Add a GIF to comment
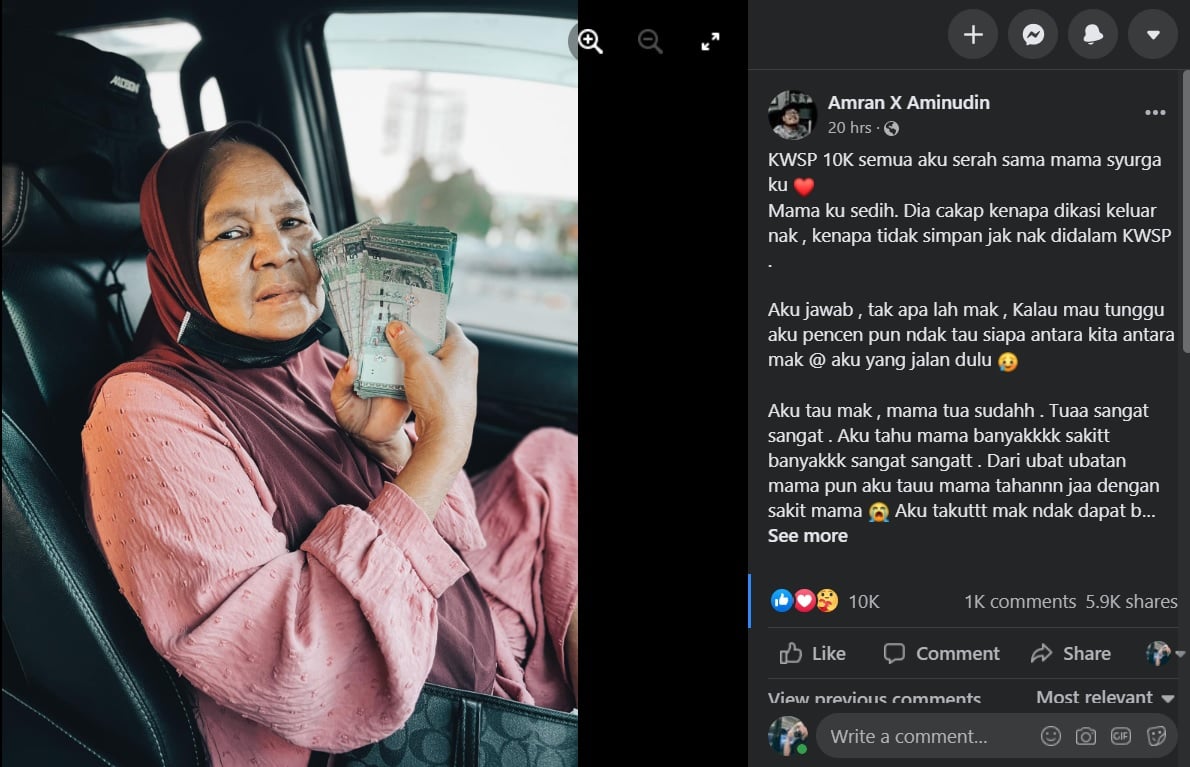 tap(1120, 736)
